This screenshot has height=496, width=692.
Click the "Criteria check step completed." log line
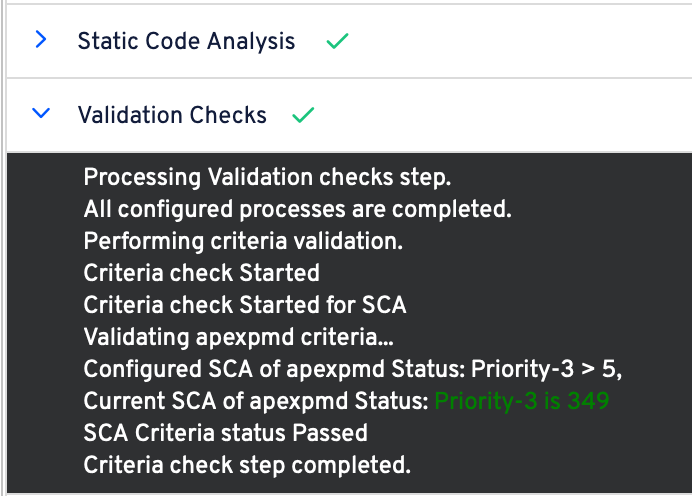247,465
